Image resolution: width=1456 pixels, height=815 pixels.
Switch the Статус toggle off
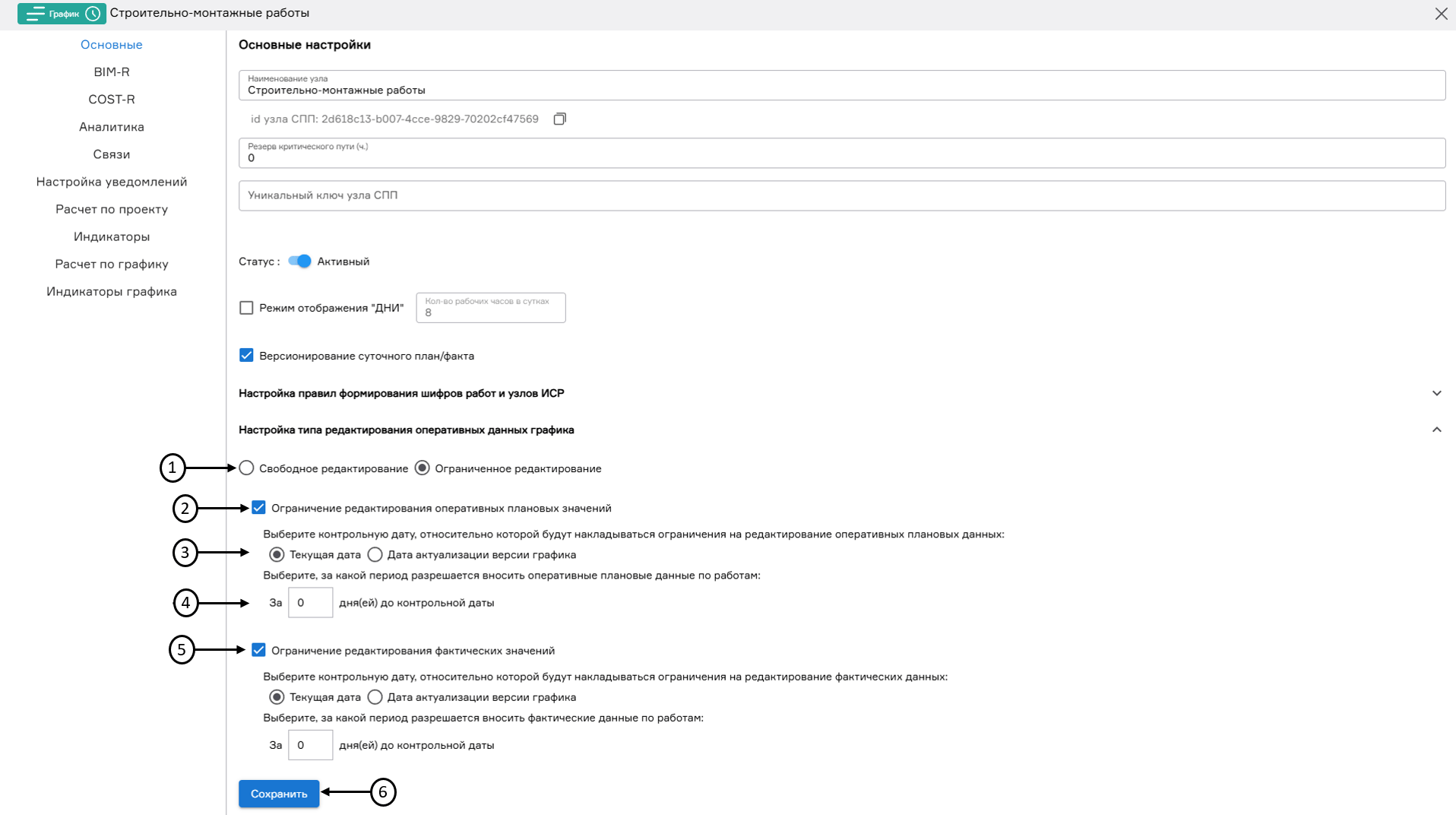click(299, 261)
